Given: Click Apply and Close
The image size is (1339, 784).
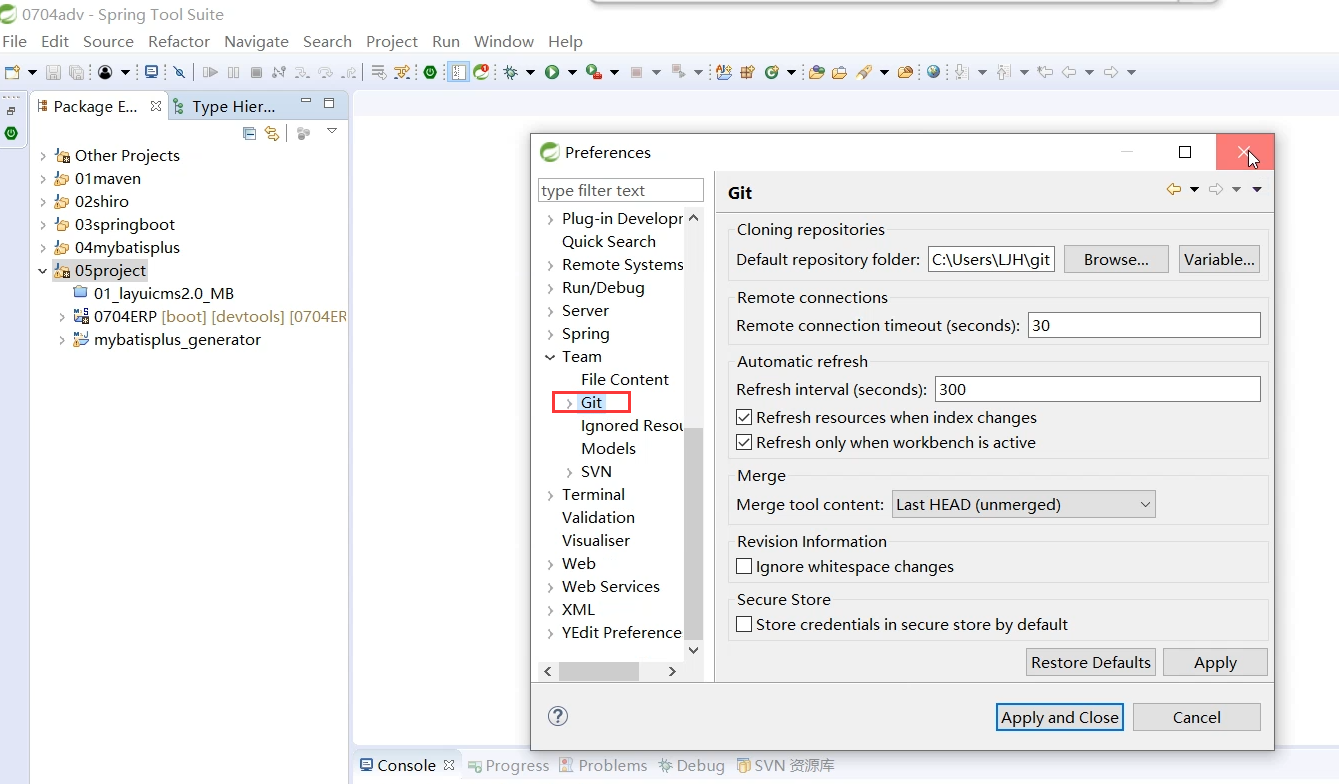Looking at the screenshot, I should 1060,717.
